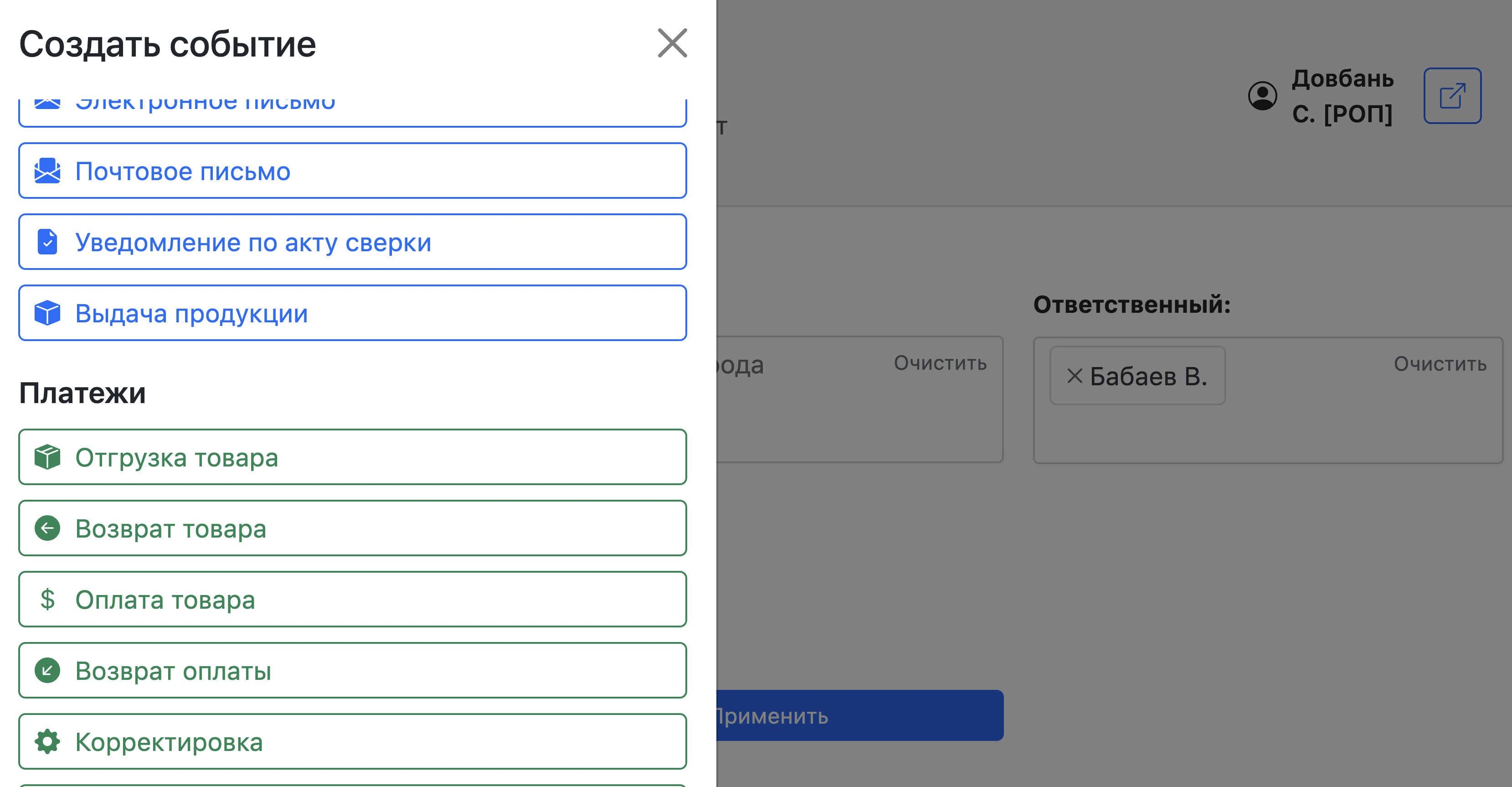This screenshot has width=1512, height=787.
Task: Click Очистить in the left filter box
Action: (940, 363)
